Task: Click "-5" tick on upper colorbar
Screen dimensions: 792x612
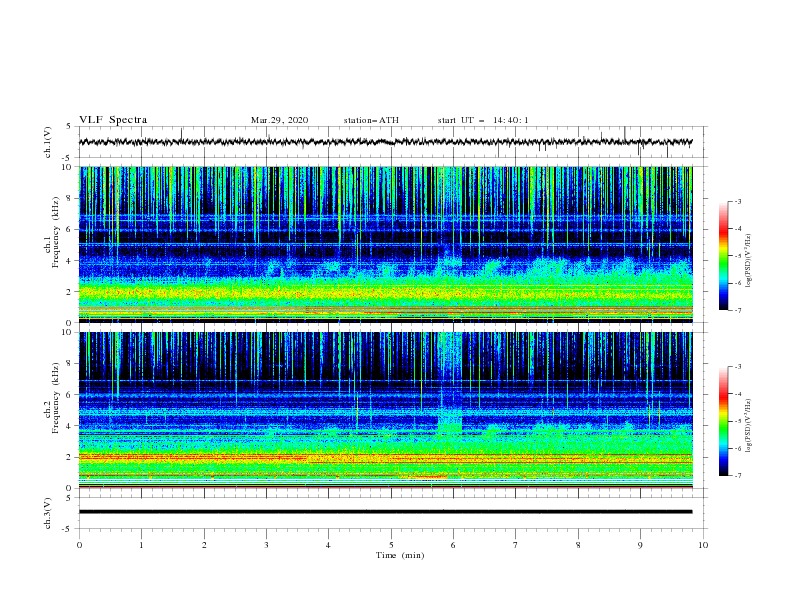Action: tap(737, 256)
